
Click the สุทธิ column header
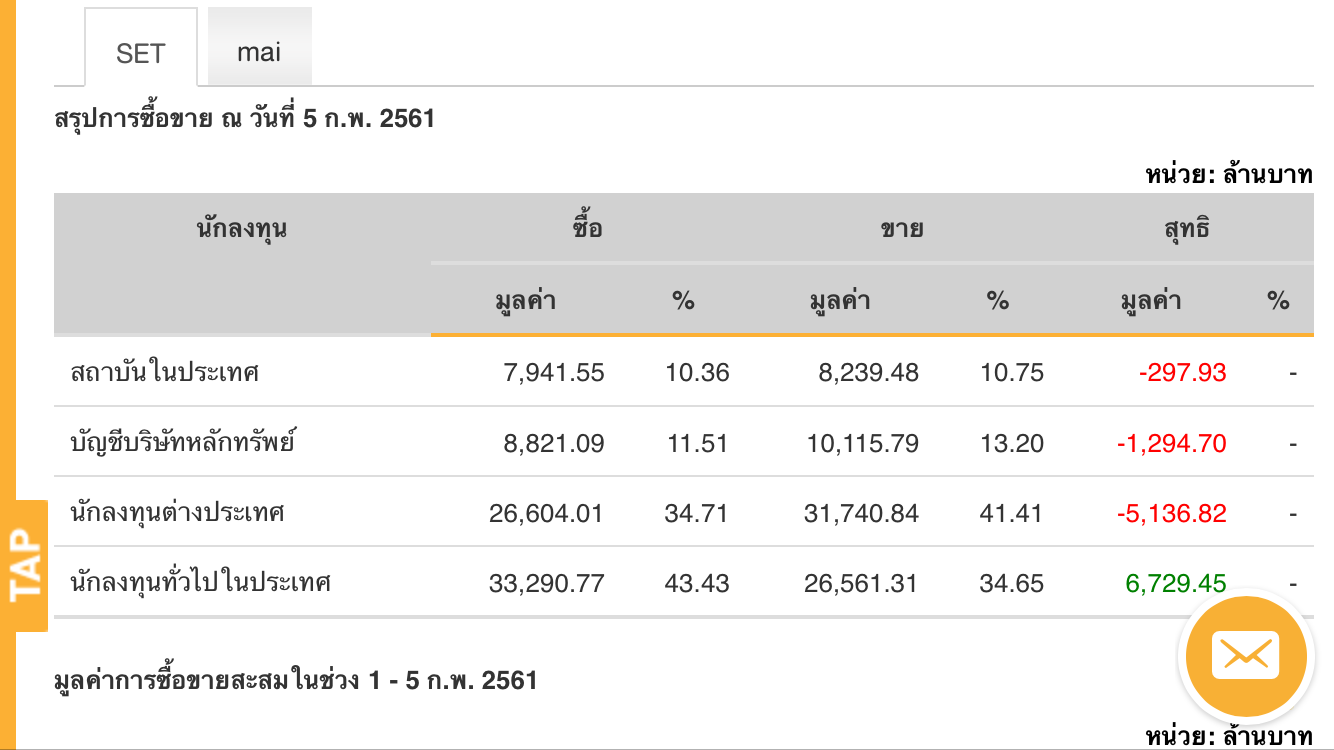click(1186, 228)
